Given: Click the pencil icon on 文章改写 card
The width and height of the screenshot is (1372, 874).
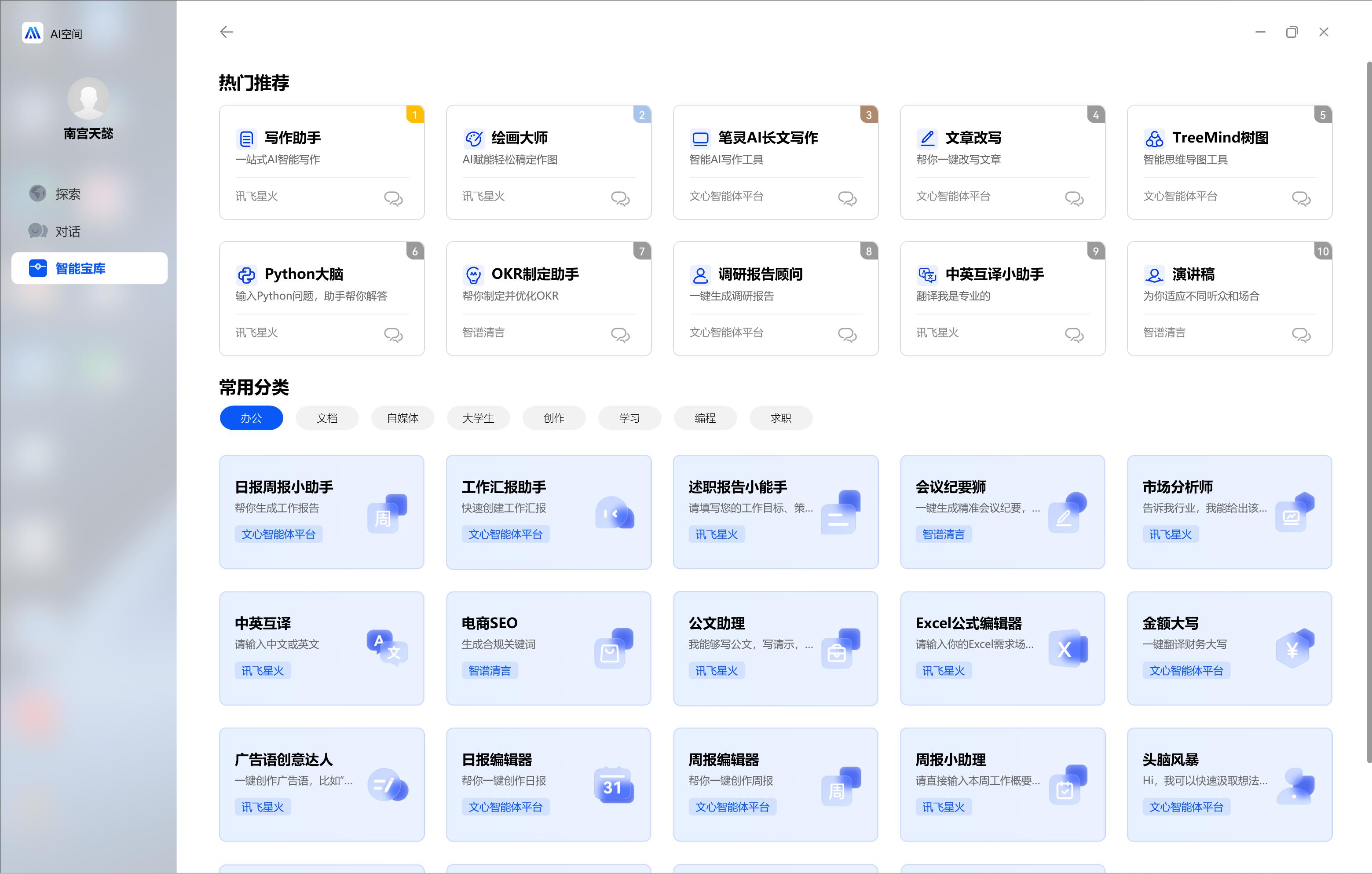Looking at the screenshot, I should pos(927,137).
